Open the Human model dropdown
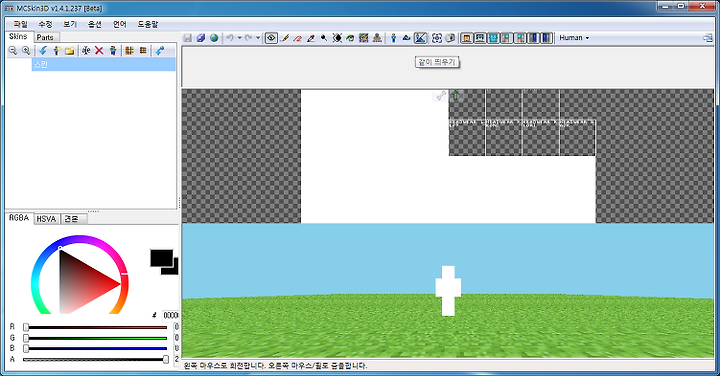Viewport: 720px width, 376px height. coord(574,38)
